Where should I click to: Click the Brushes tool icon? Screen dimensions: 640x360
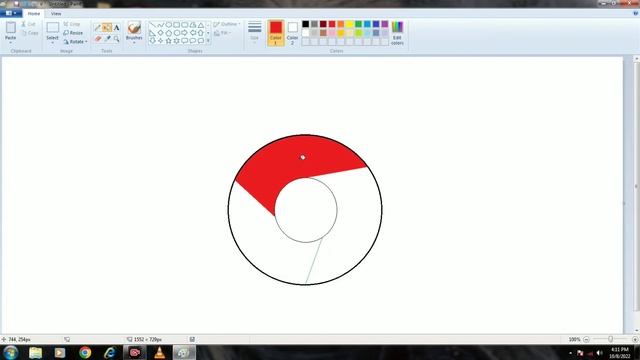(x=134, y=28)
